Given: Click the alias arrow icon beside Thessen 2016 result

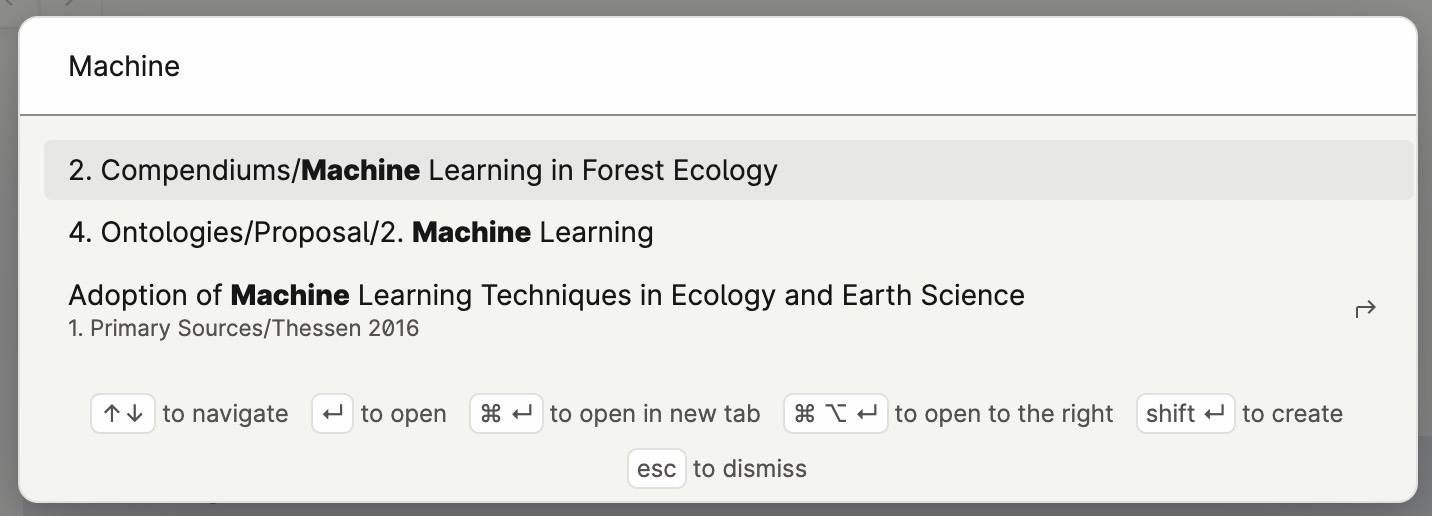Looking at the screenshot, I should pos(1365,309).
